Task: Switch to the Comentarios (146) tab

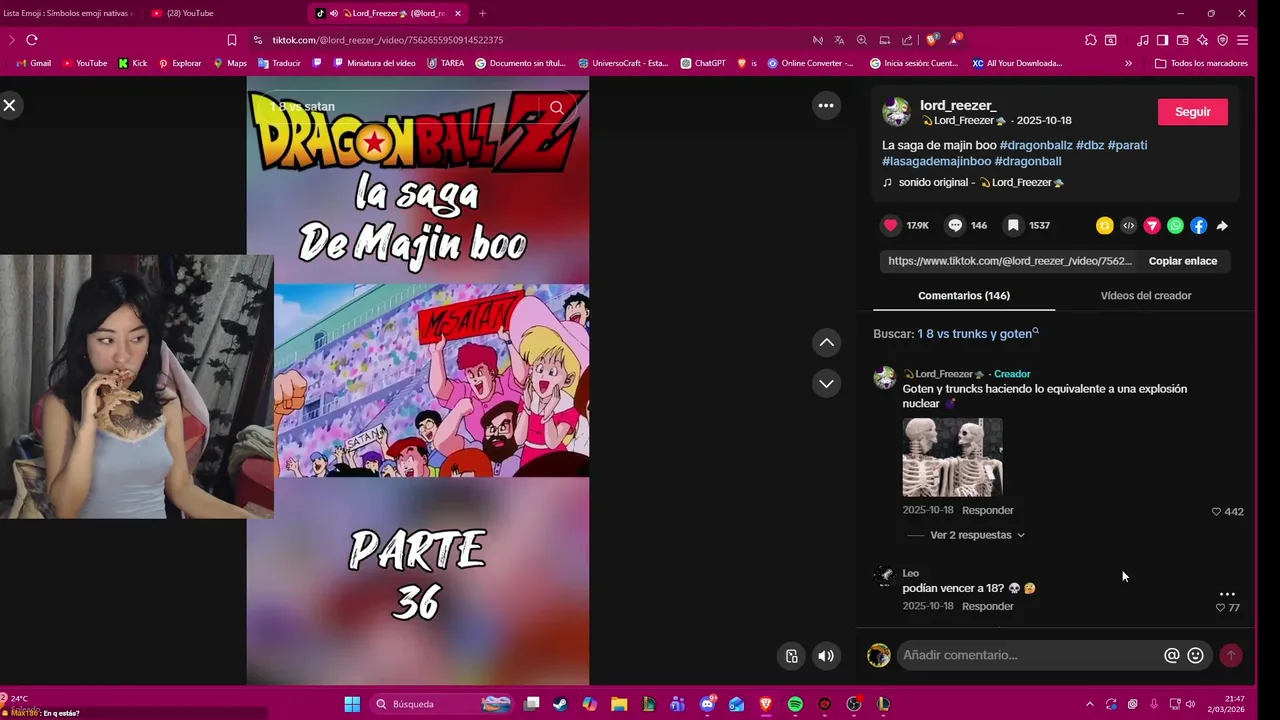Action: [964, 296]
